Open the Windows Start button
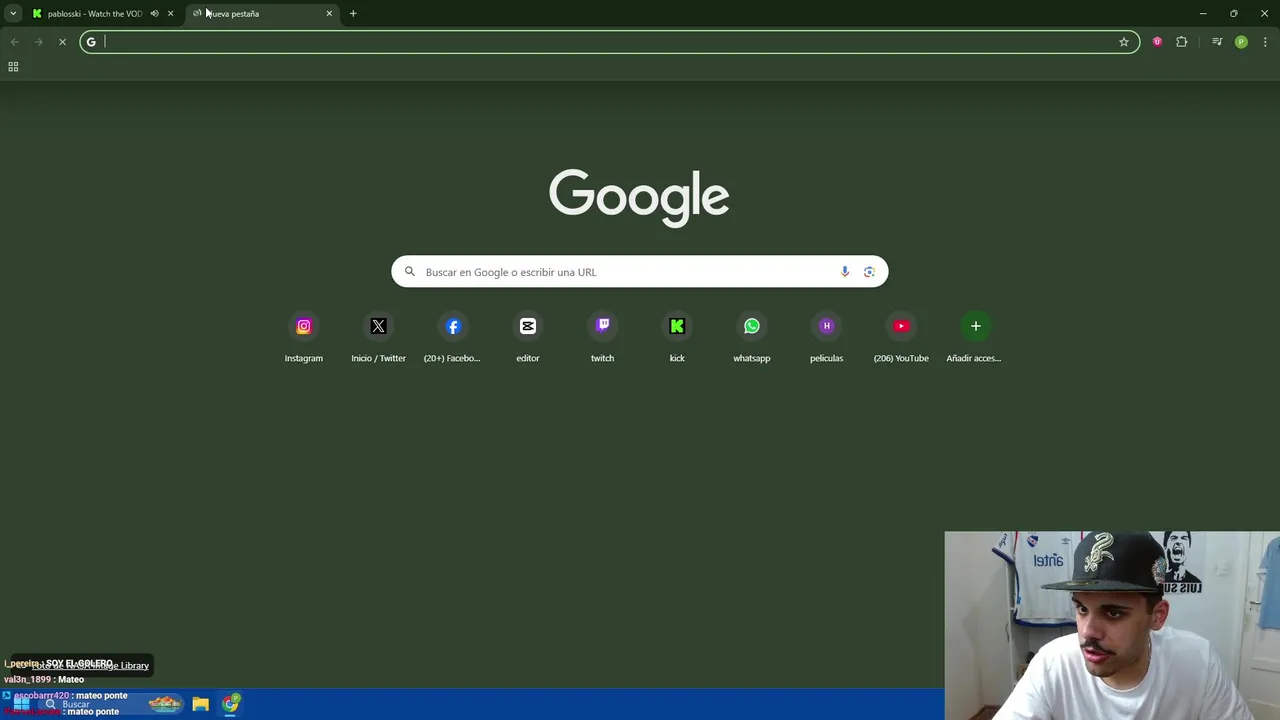This screenshot has width=1280, height=720. (21, 704)
